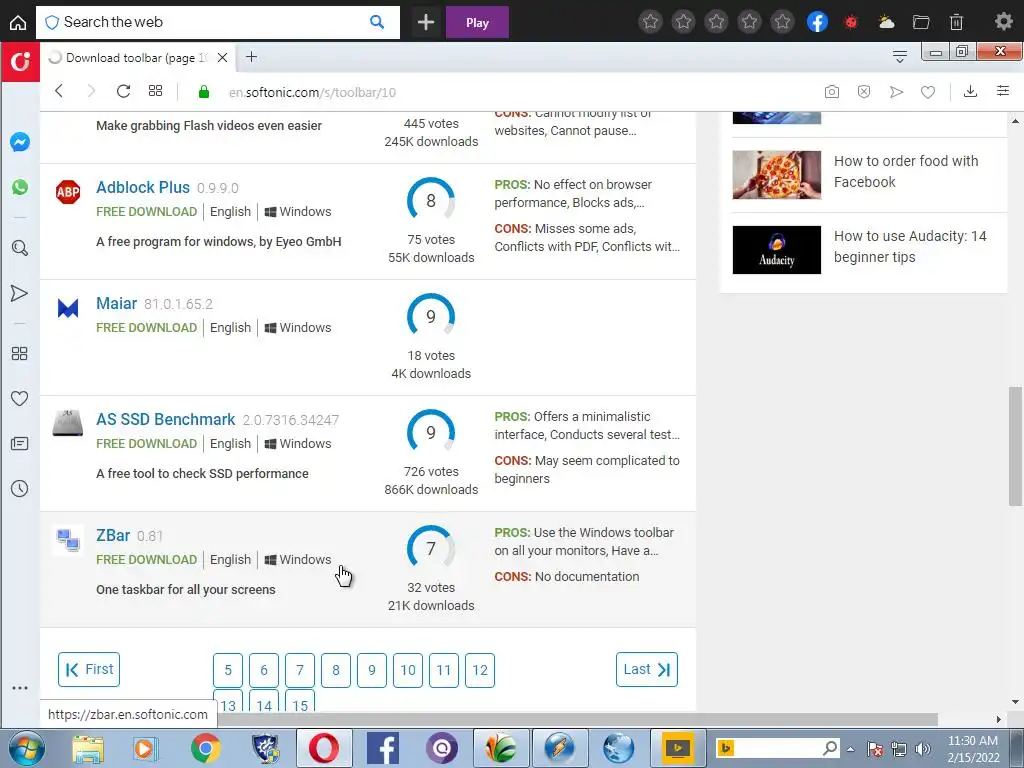Viewport: 1024px width, 768px height.
Task: Open ZBar listing link
Action: pos(113,536)
